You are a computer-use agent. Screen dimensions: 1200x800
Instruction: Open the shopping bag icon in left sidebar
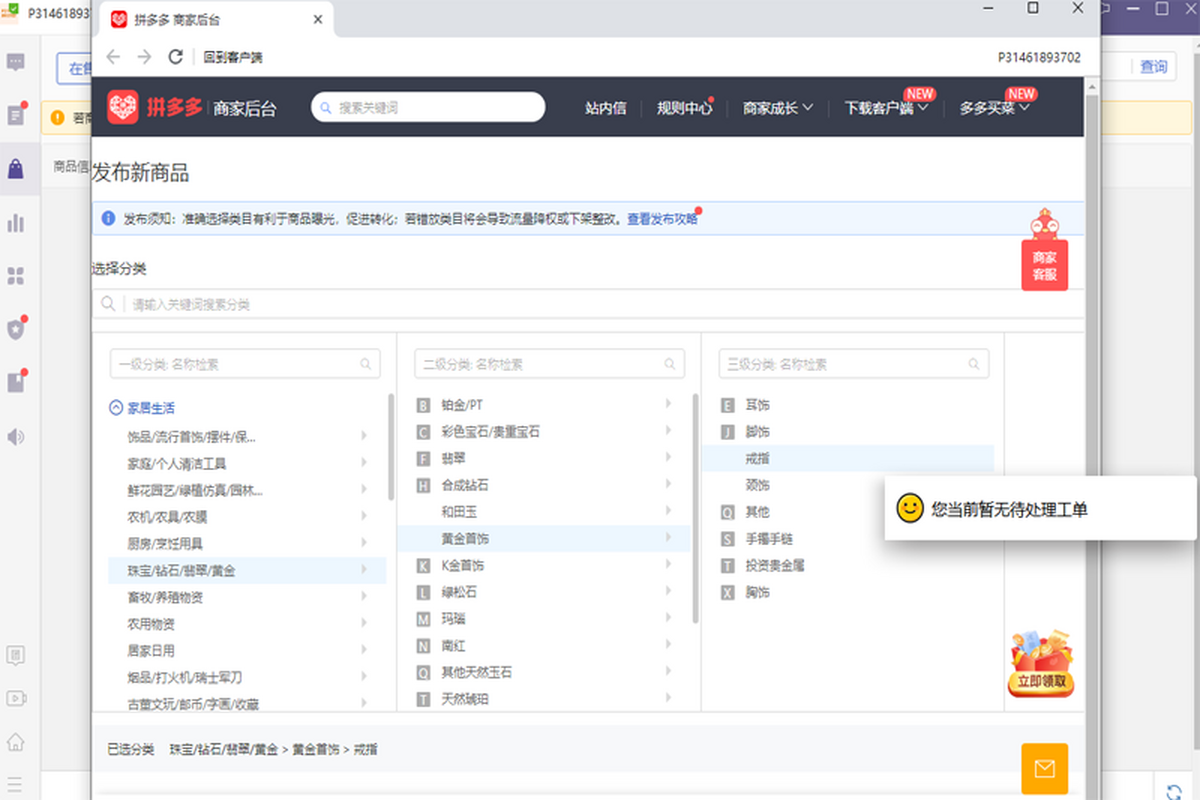pos(15,168)
